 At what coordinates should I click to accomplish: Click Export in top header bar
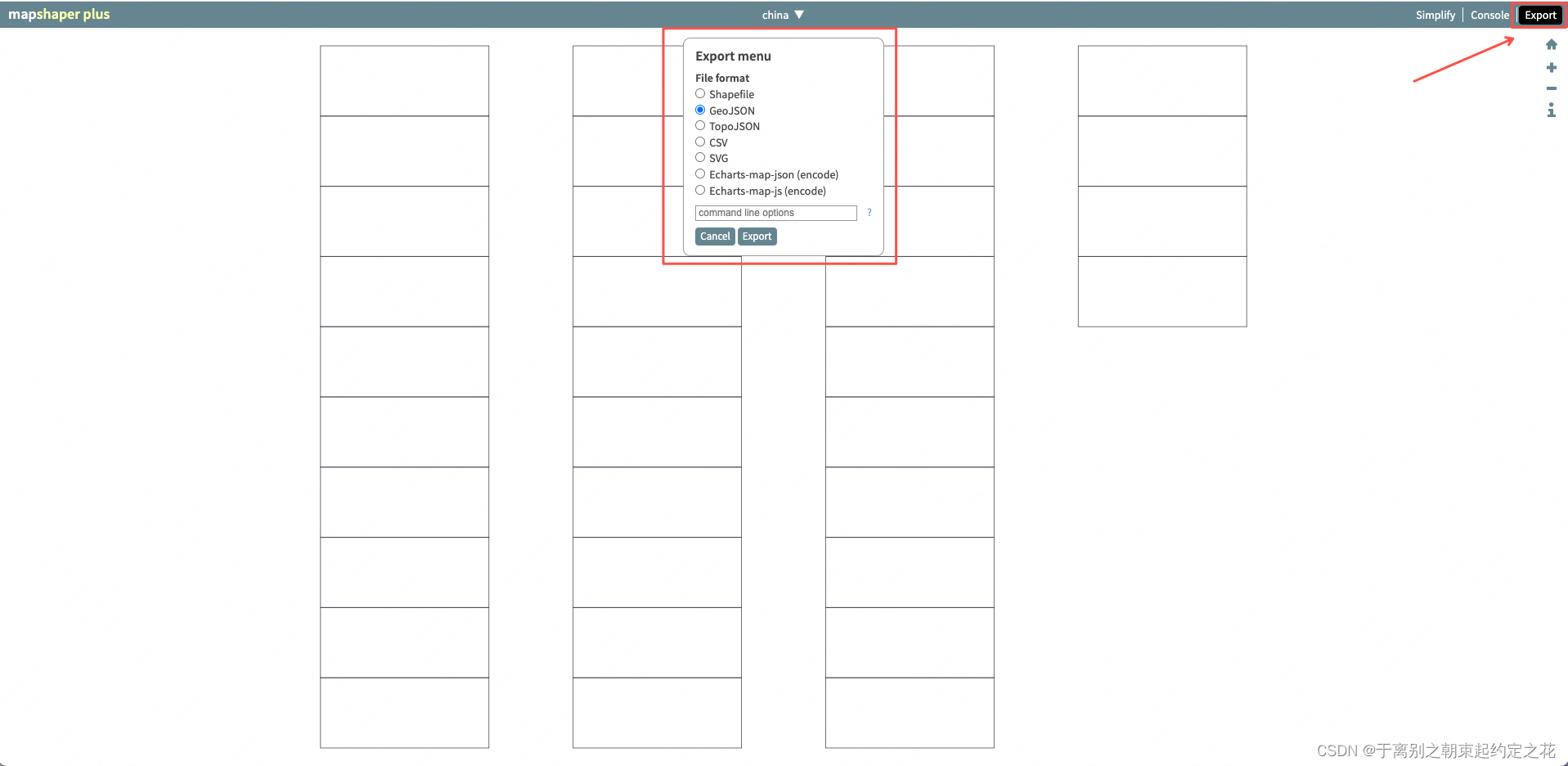pyautogui.click(x=1540, y=15)
